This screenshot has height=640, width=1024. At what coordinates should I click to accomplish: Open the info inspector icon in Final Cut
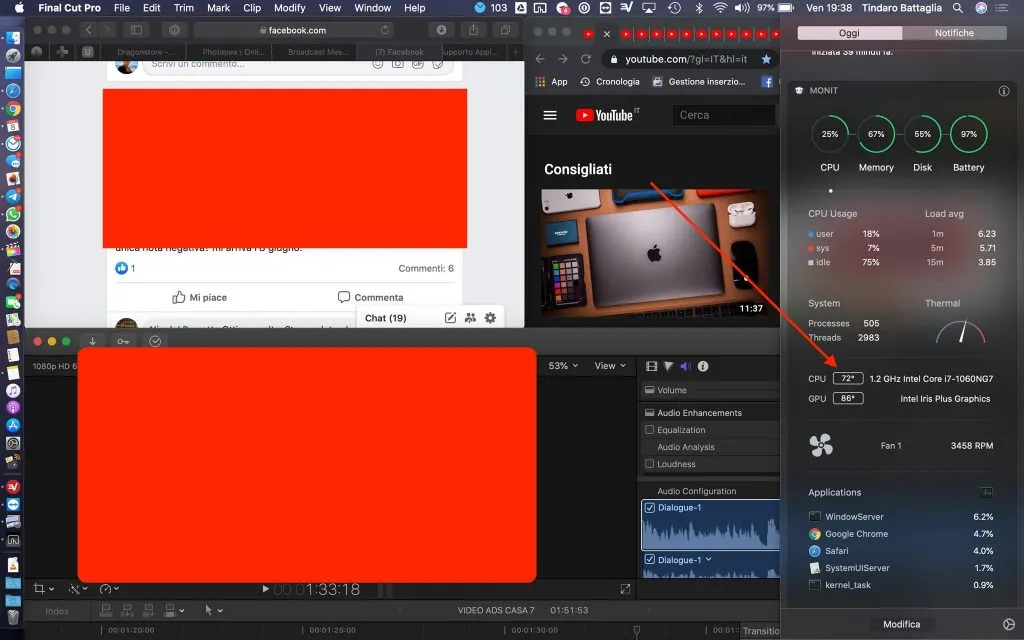coord(703,366)
